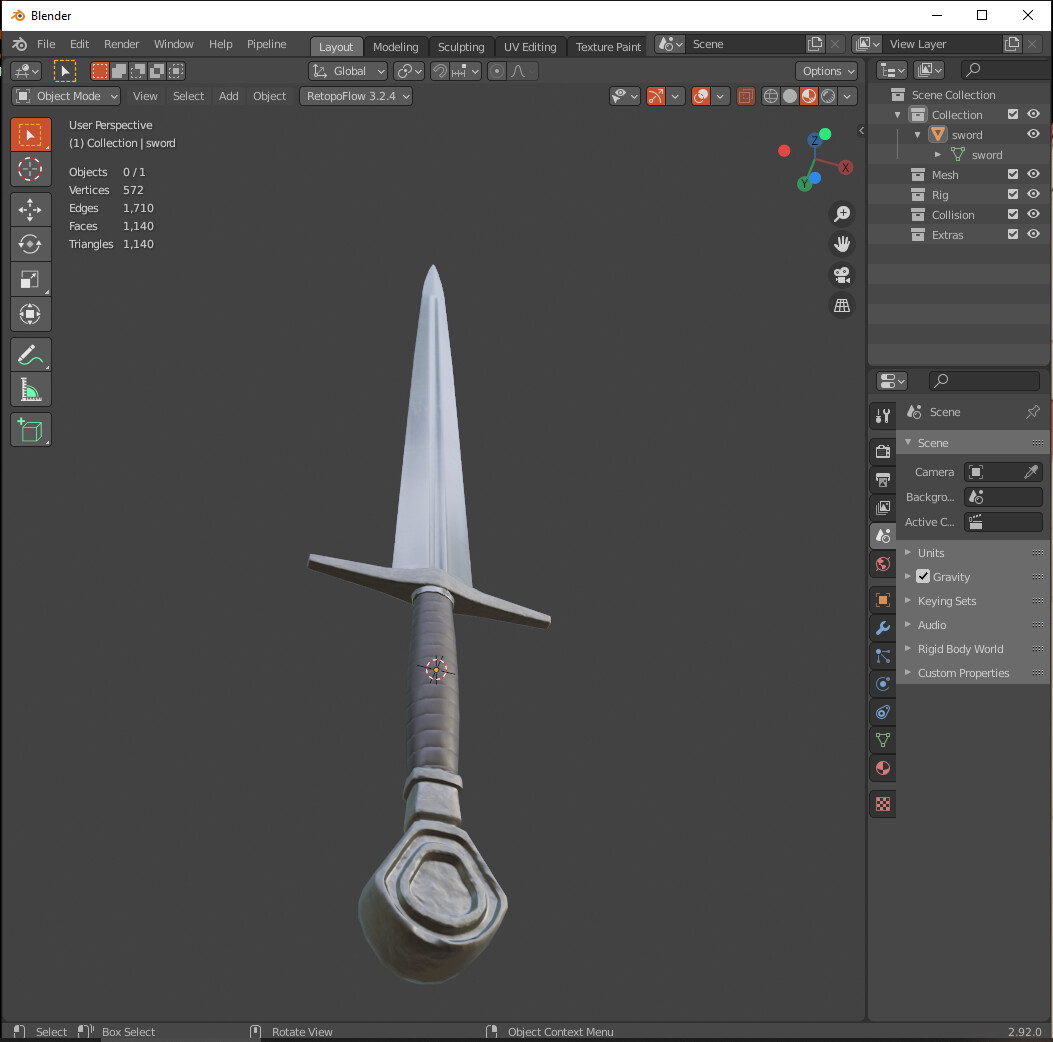Activate the Rotate tool
This screenshot has height=1042, width=1053.
click(31, 244)
